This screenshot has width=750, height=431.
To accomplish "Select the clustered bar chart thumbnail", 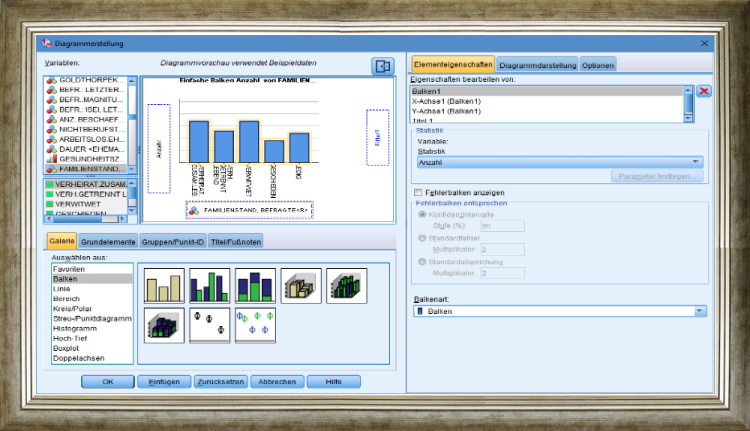I will (210, 286).
